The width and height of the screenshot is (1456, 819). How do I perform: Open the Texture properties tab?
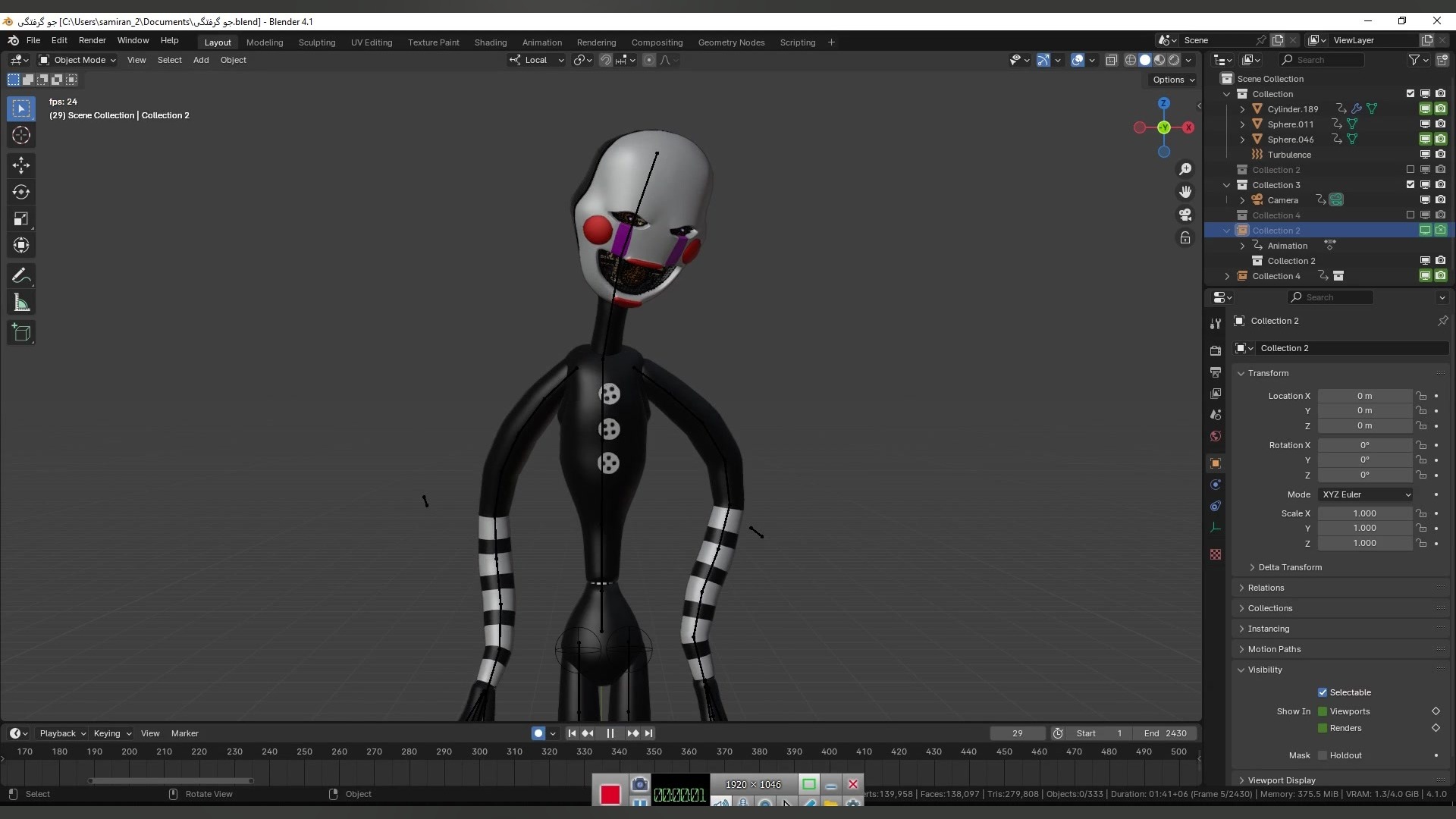[x=1216, y=554]
